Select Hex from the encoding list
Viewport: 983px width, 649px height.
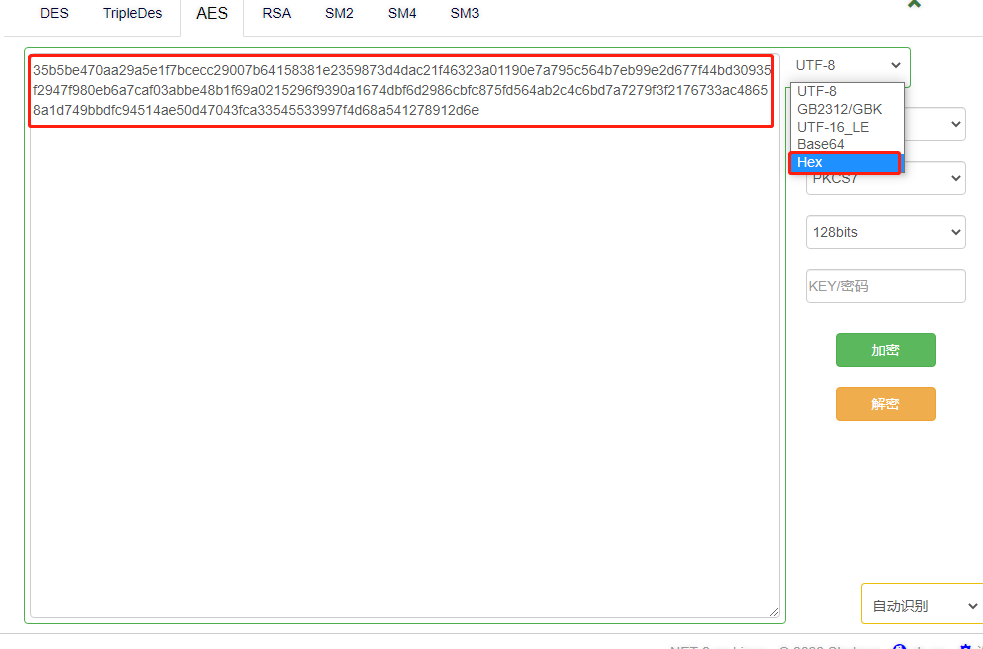844,162
